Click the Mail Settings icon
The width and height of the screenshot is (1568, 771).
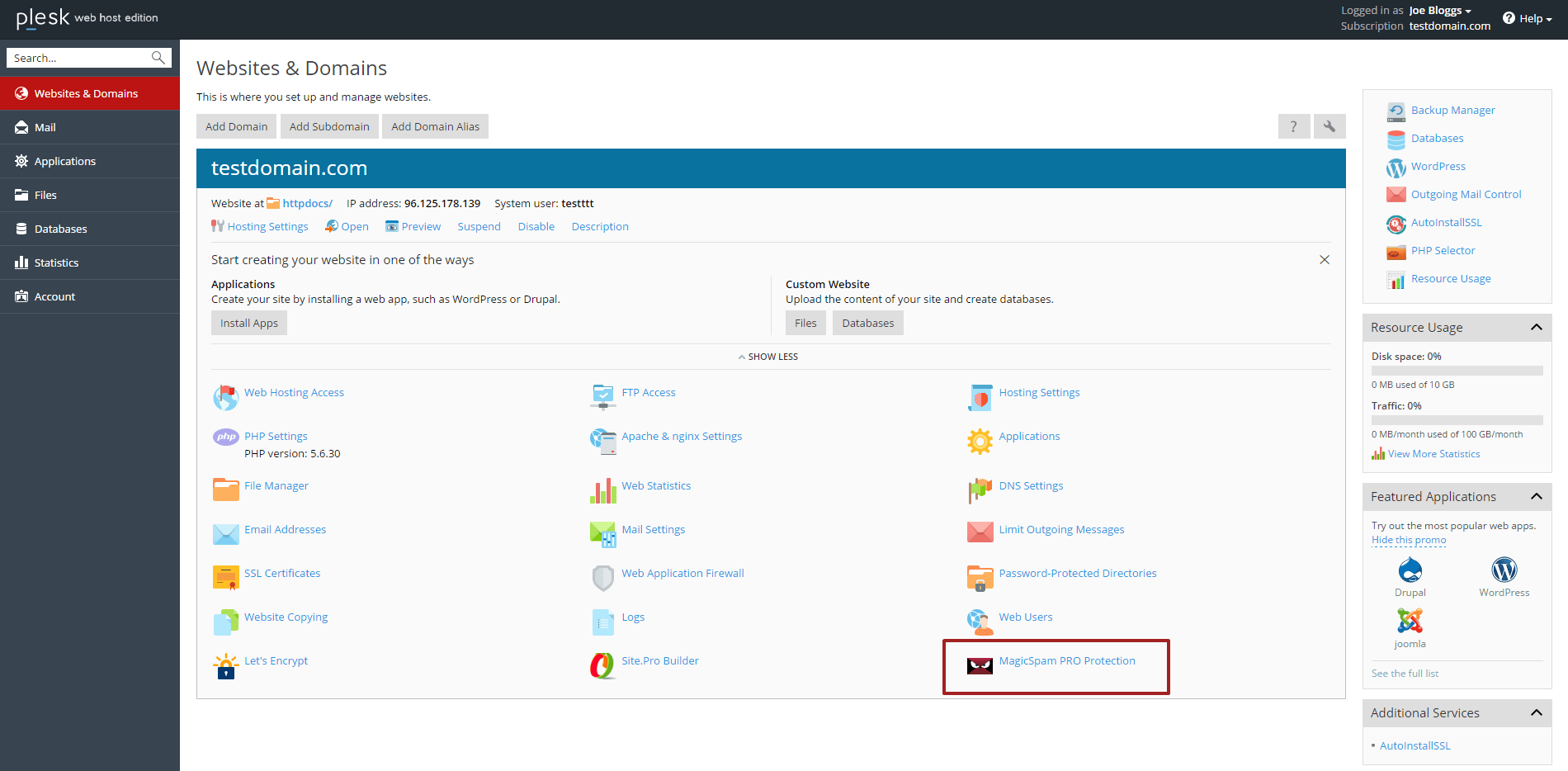[603, 534]
